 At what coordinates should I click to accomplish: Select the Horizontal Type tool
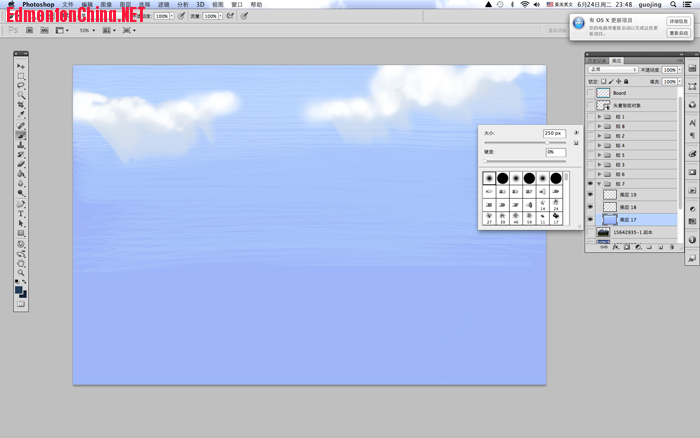pos(21,213)
